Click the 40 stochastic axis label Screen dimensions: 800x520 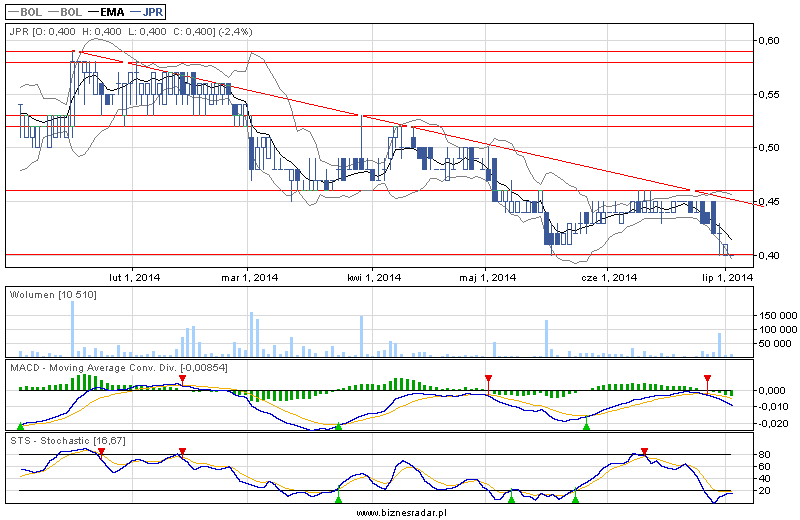tap(764, 479)
